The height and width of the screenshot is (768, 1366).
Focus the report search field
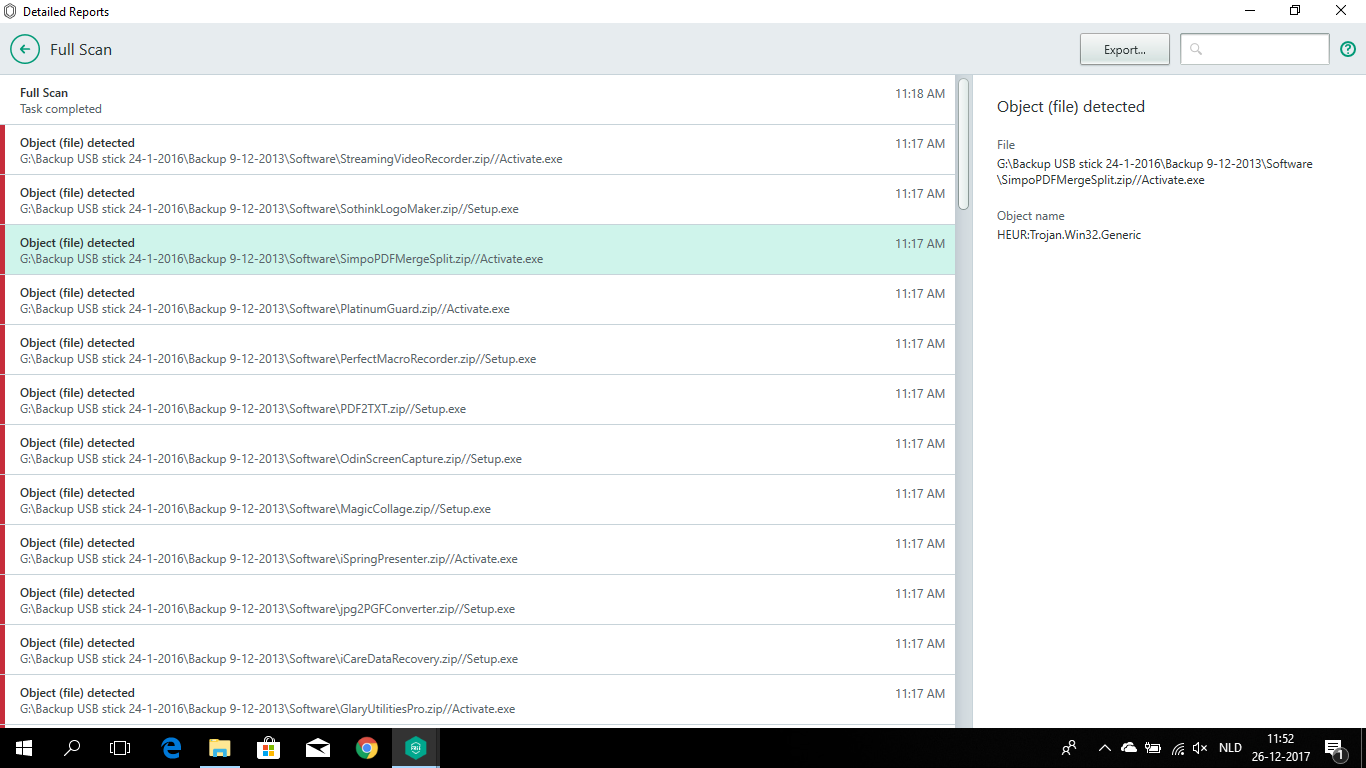pyautogui.click(x=1254, y=49)
